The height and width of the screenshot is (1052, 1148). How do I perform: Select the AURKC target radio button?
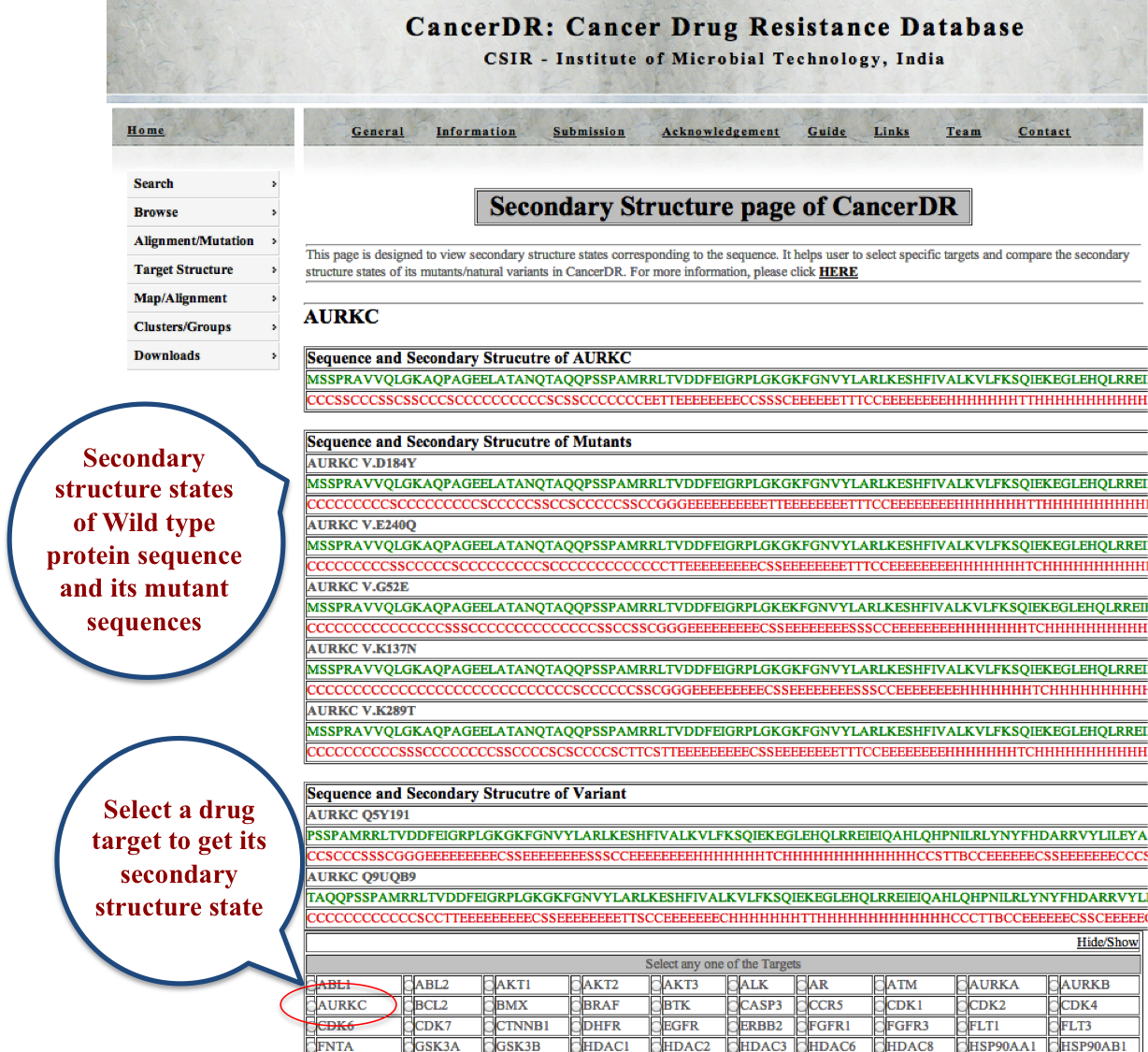[x=311, y=1005]
